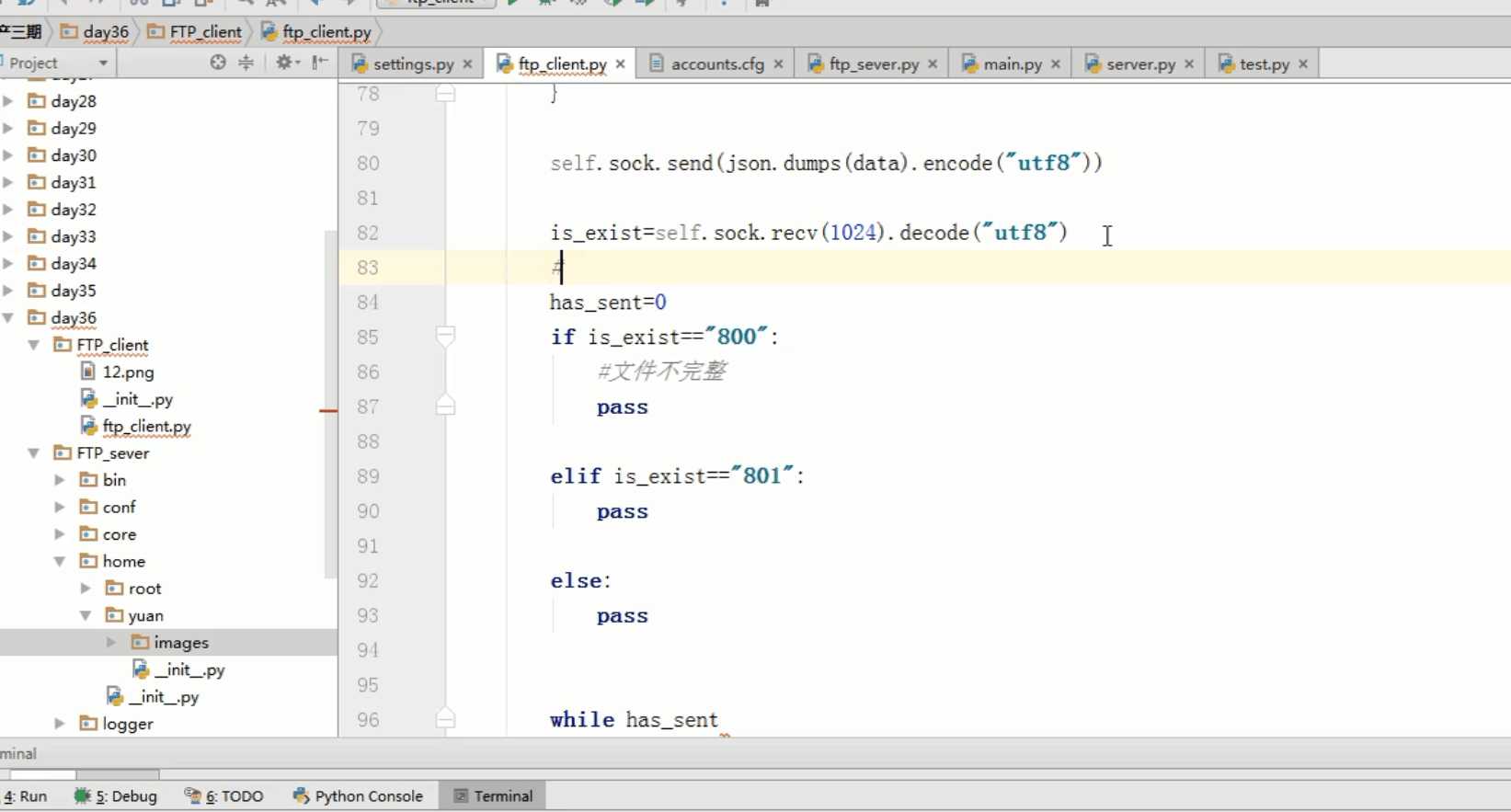
Task: Collapse the FTP_sever folder
Action: [x=34, y=453]
